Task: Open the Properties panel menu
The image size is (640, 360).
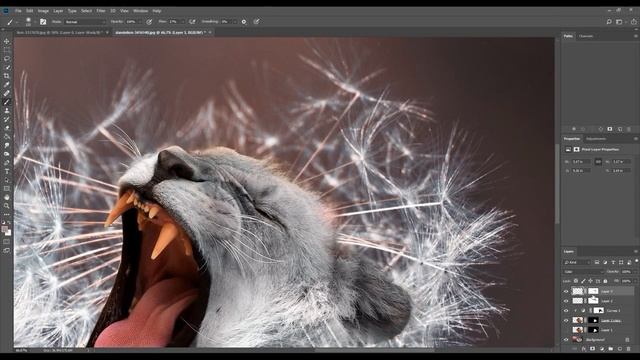Action: pyautogui.click(x=636, y=139)
